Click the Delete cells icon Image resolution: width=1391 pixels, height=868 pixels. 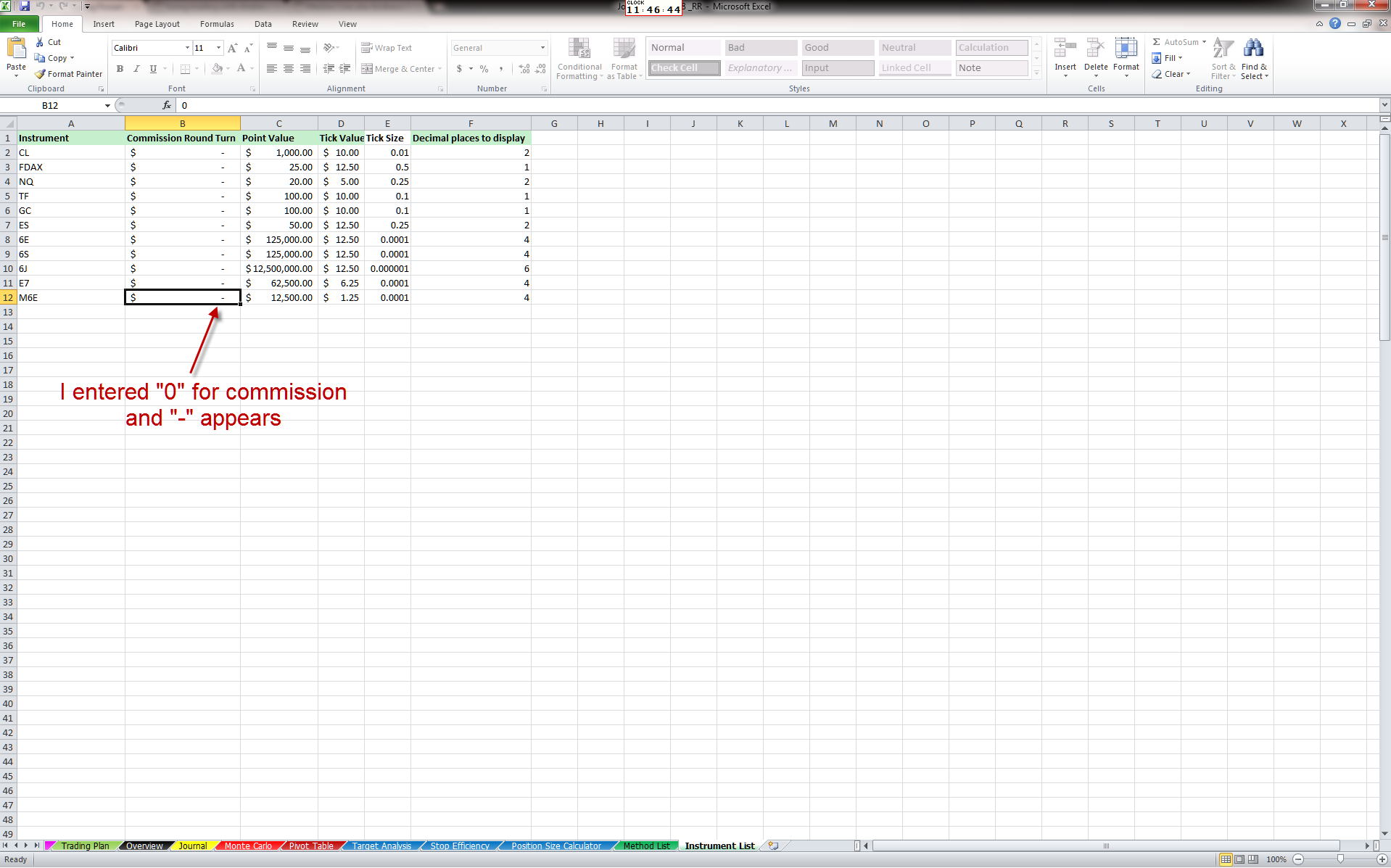tap(1095, 49)
